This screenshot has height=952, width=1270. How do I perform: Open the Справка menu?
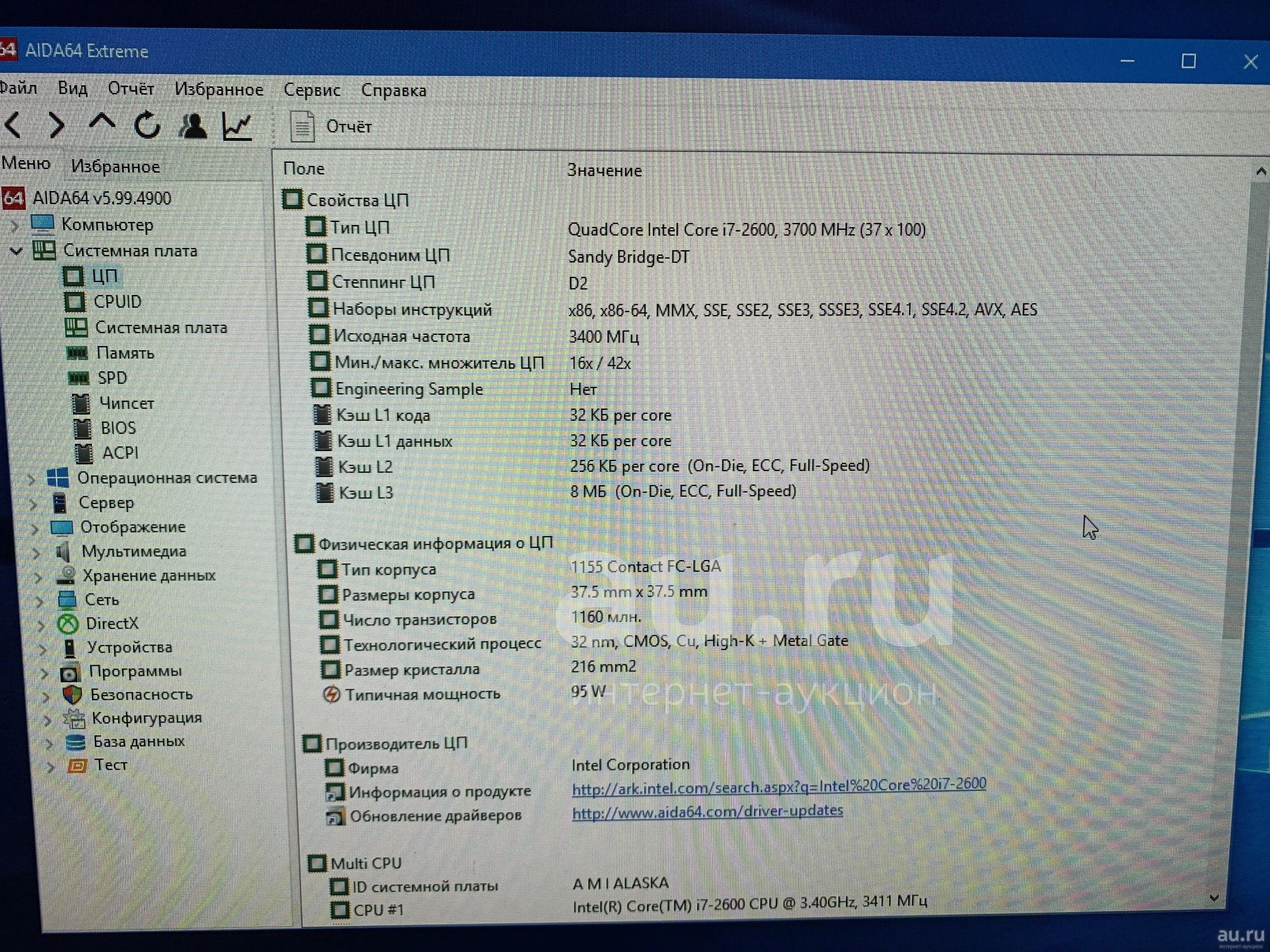tap(393, 91)
